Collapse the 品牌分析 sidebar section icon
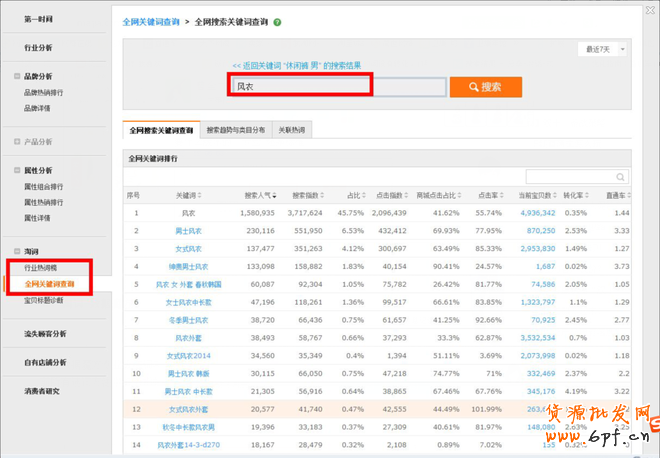The image size is (660, 458). pos(17,76)
